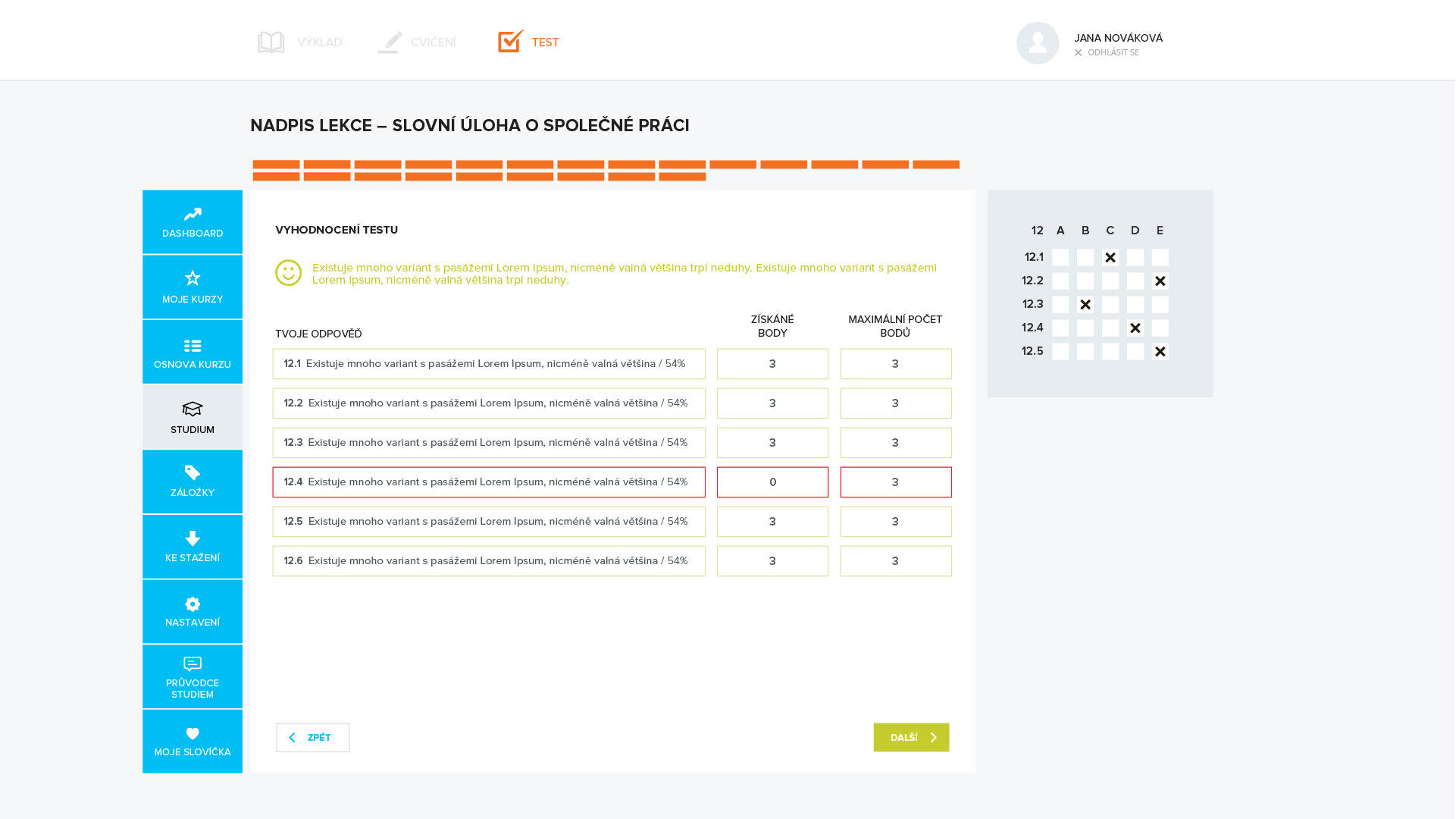Click the first orange progress segment, top row
The image size is (1456, 819).
point(276,165)
